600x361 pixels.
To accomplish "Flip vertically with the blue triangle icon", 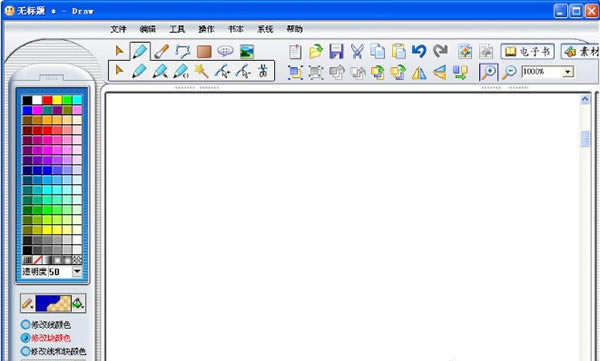I will (x=440, y=72).
